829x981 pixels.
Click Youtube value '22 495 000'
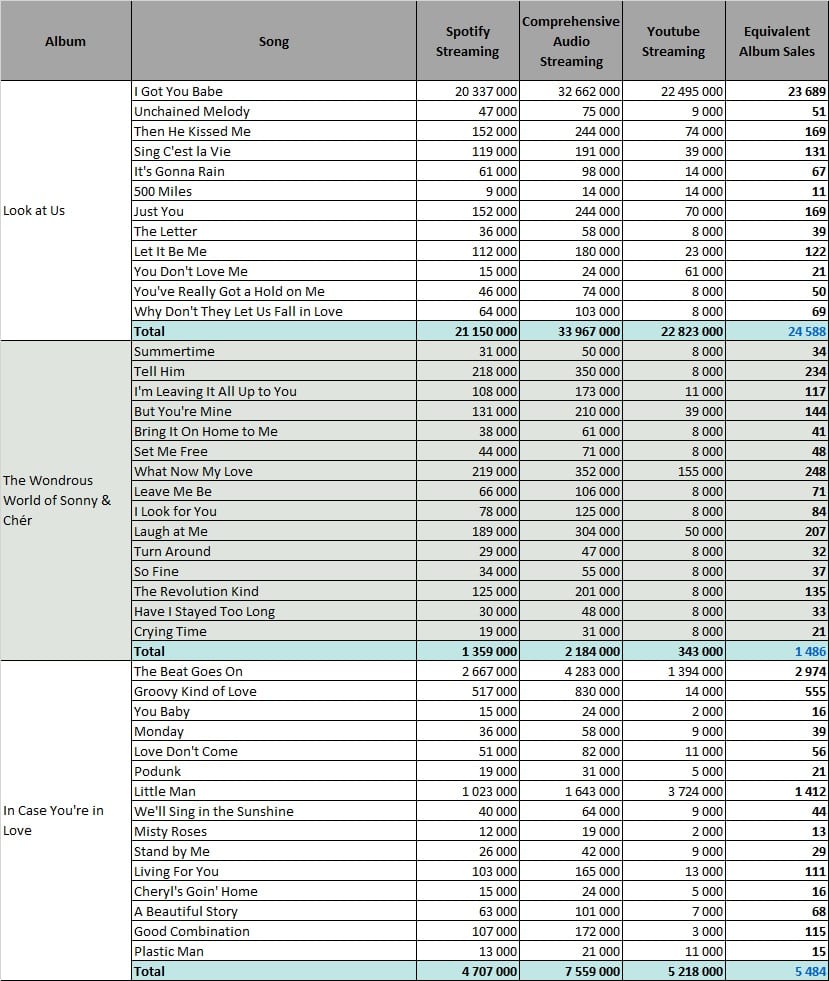[692, 91]
